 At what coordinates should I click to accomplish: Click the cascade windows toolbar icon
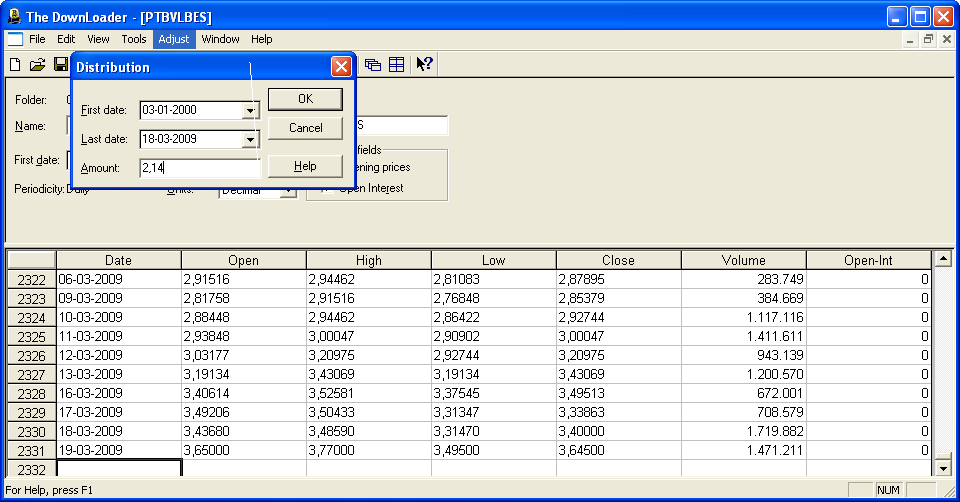pos(372,64)
